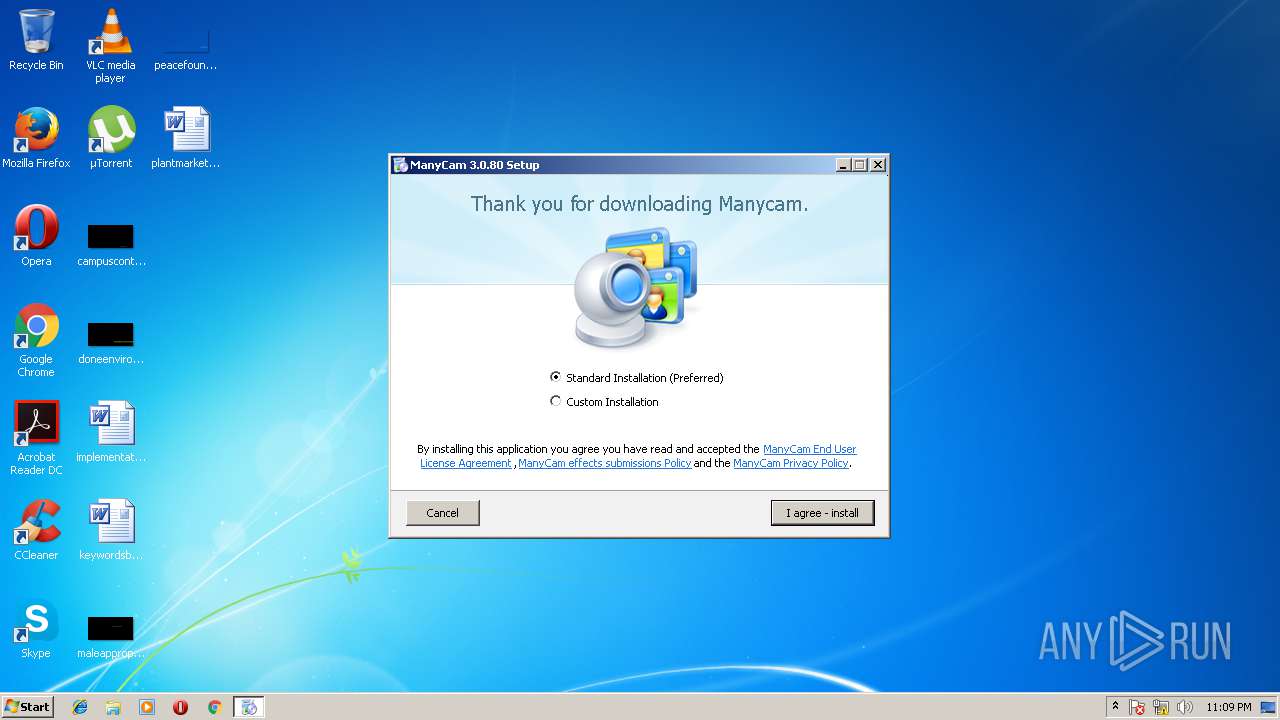1280x720 pixels.
Task: Select the implementat... Word document
Action: coord(111,432)
